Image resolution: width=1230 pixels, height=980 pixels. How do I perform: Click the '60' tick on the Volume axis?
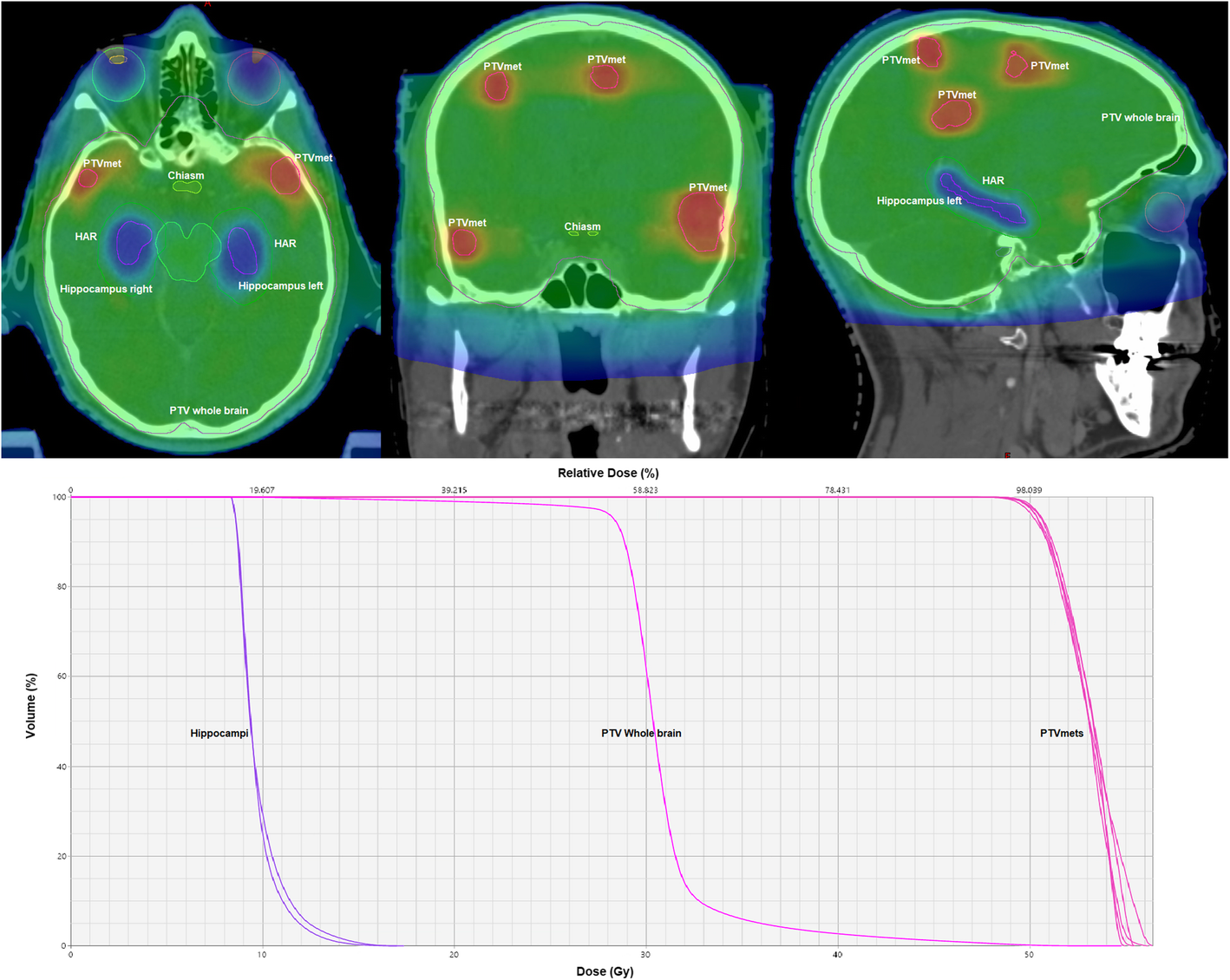62,676
